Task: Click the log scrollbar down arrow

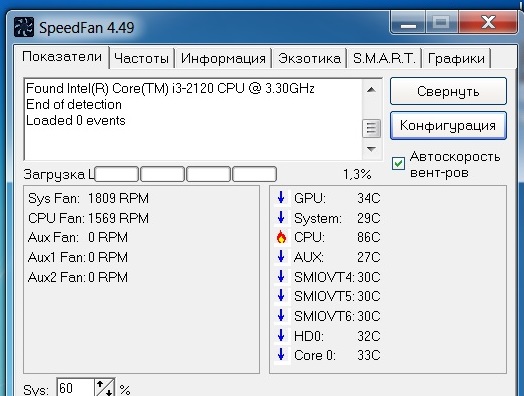Action: click(371, 149)
